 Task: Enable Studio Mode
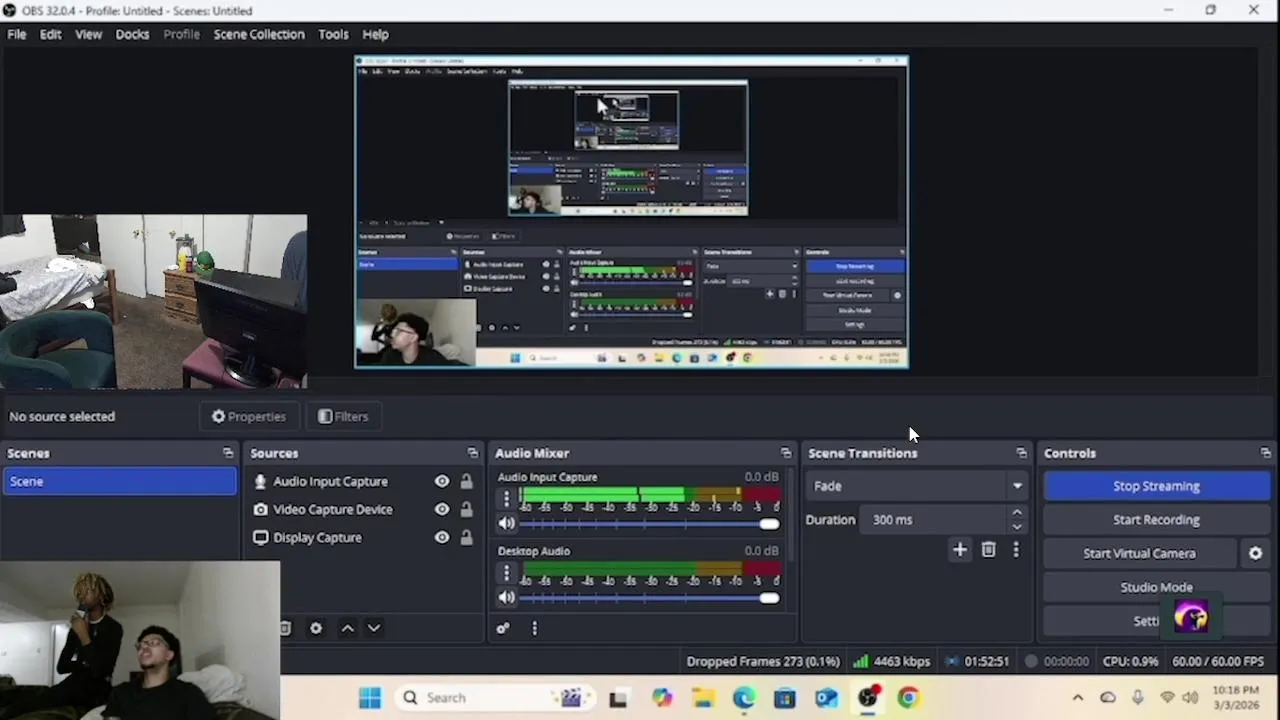pyautogui.click(x=1156, y=587)
